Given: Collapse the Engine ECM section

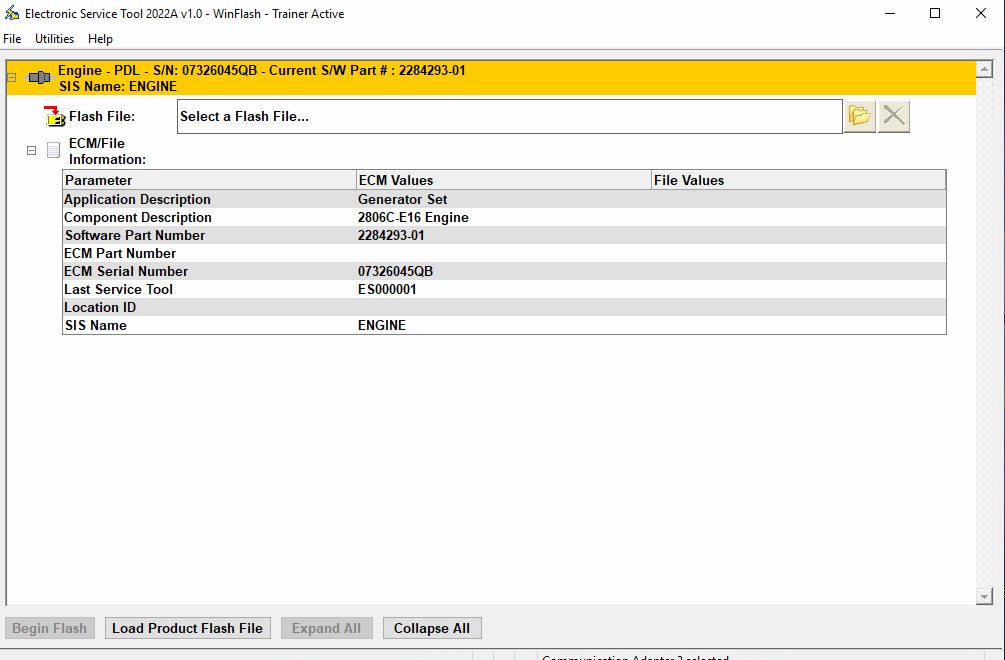Looking at the screenshot, I should click(x=10, y=76).
